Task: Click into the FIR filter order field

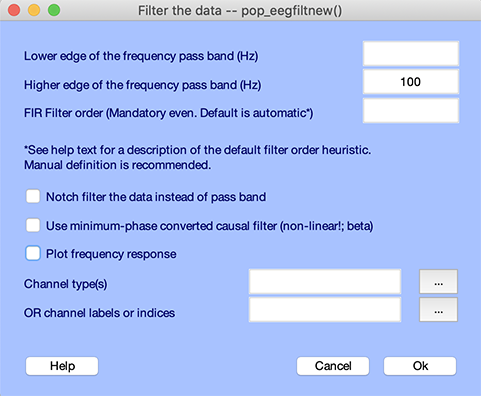Action: point(411,110)
